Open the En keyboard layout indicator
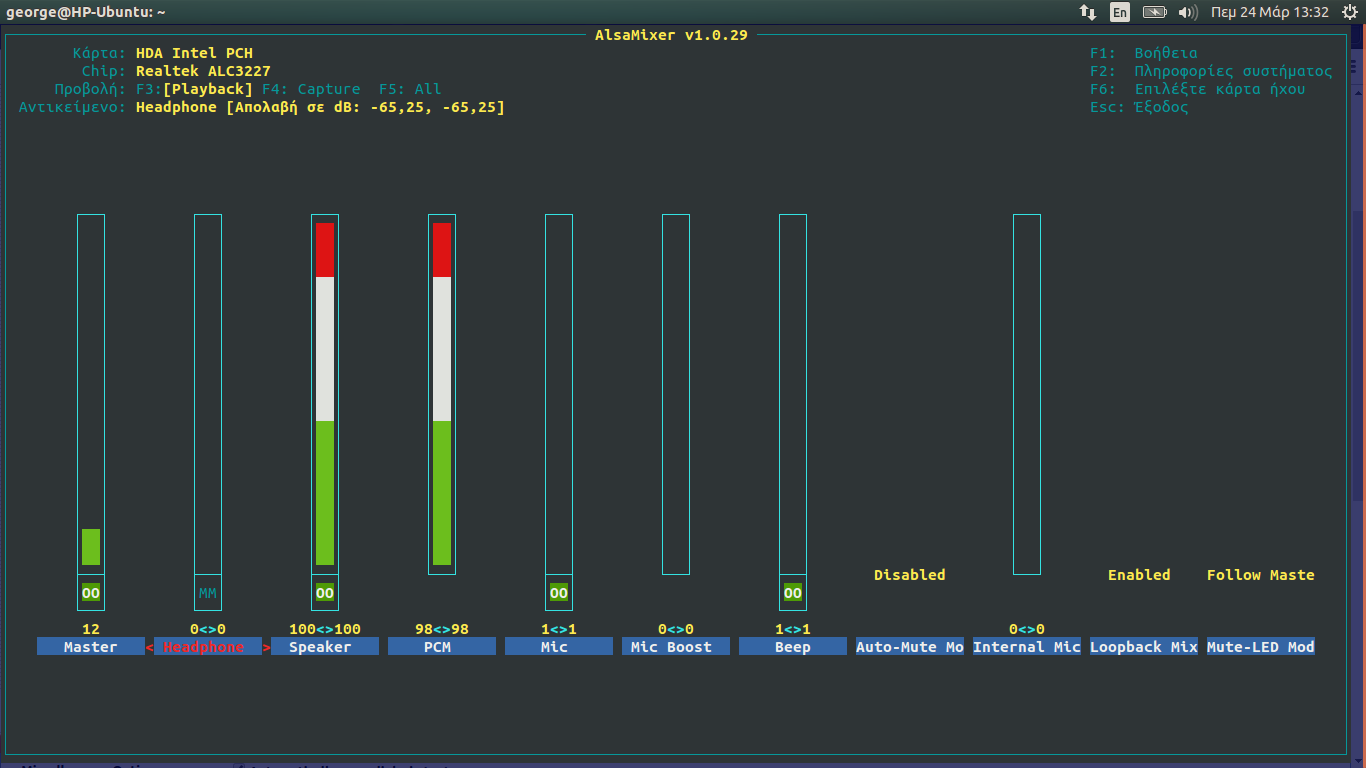The height and width of the screenshot is (768, 1366). 1120,12
